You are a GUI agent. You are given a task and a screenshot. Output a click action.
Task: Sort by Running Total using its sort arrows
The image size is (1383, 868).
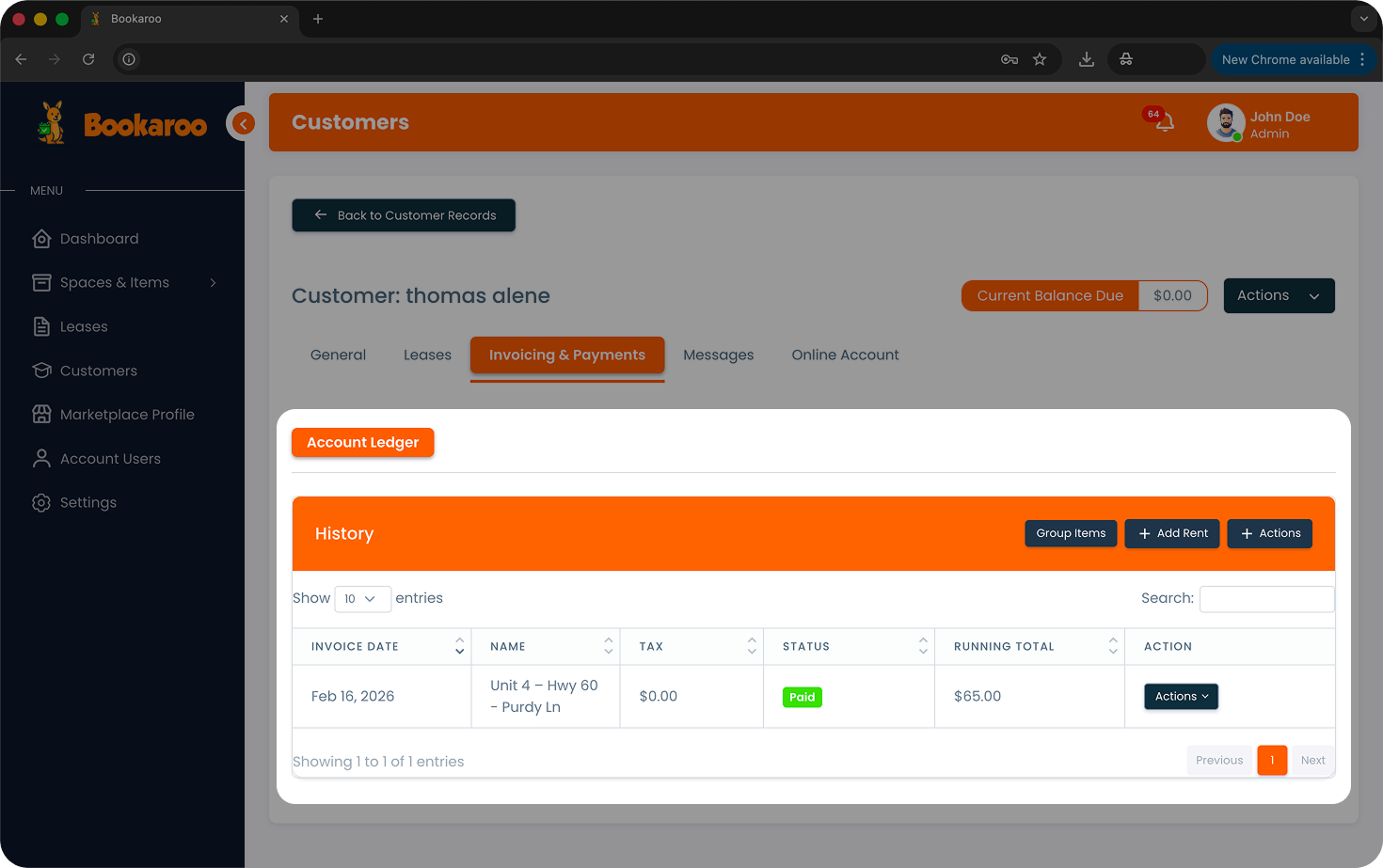pyautogui.click(x=1112, y=646)
